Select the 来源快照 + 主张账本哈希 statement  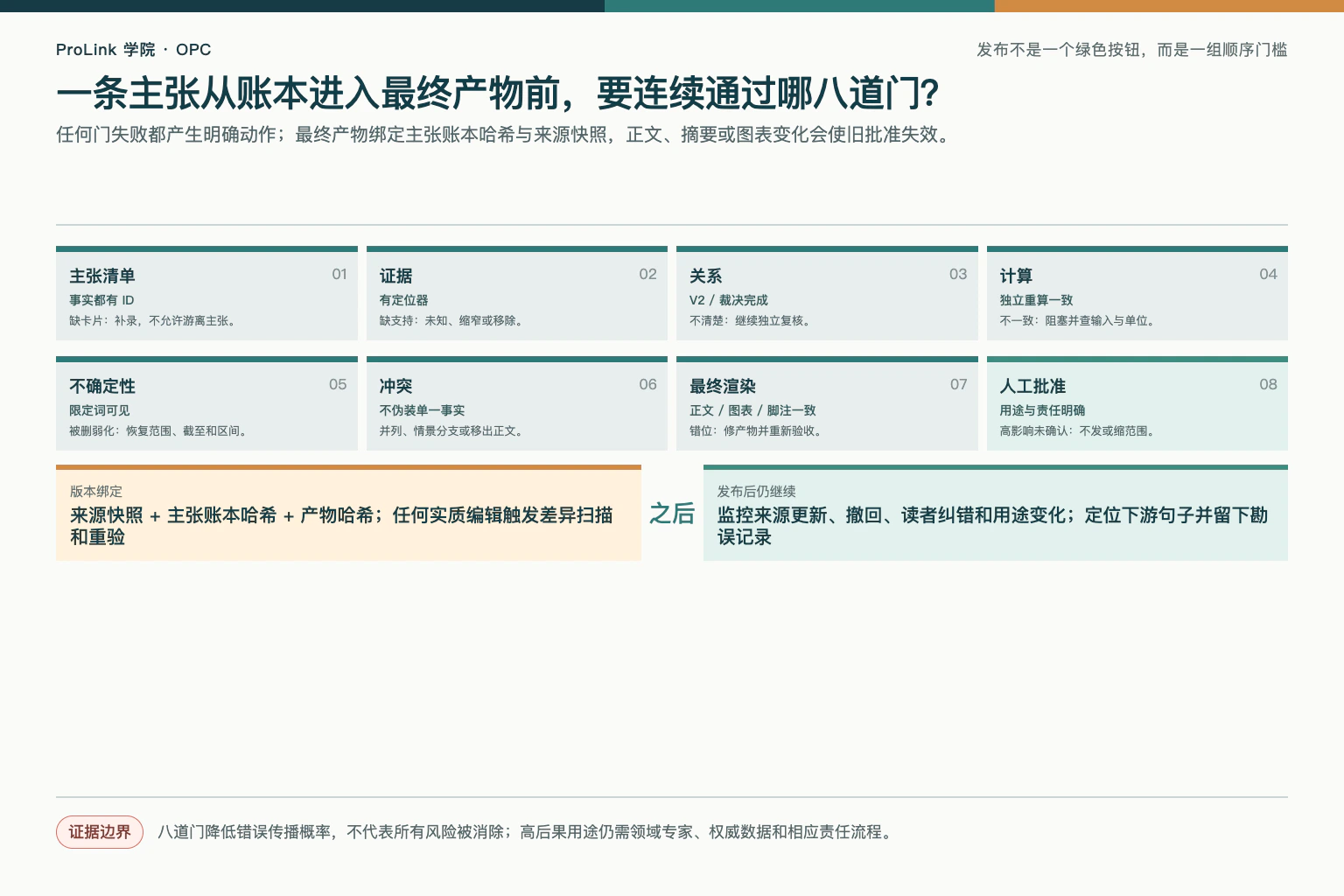pyautogui.click(x=341, y=526)
